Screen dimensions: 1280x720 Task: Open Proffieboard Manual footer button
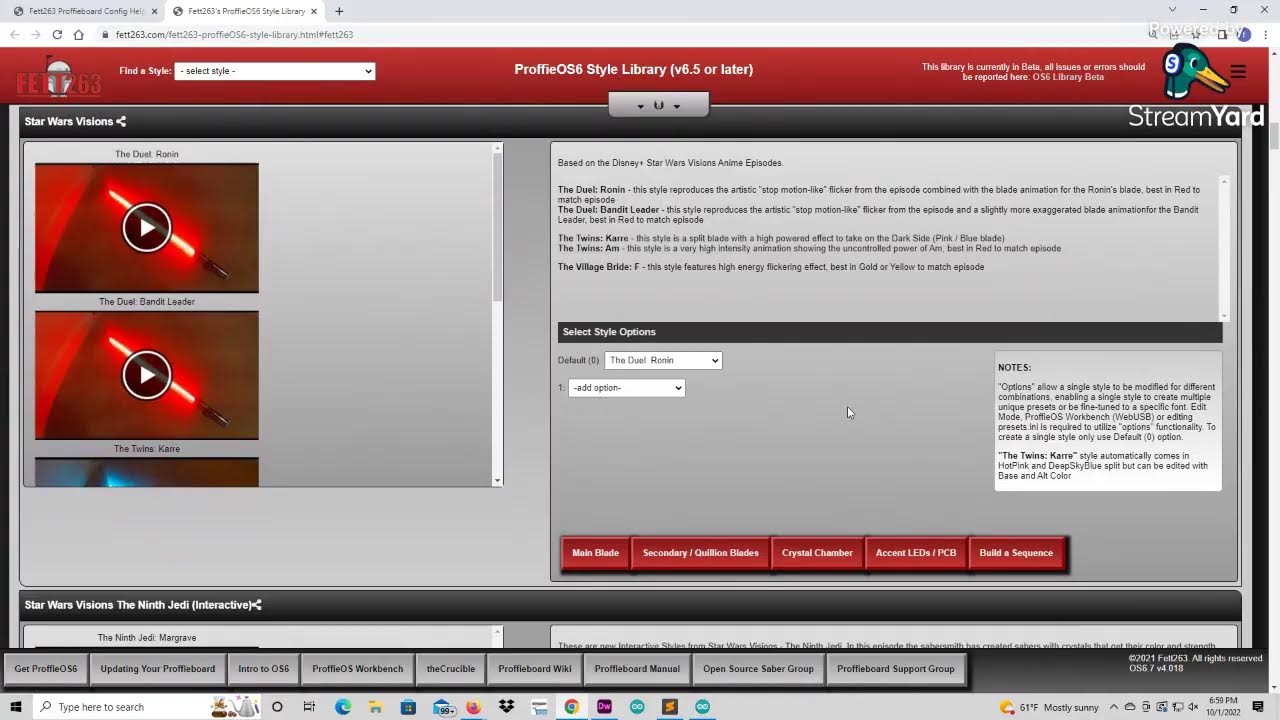[x=637, y=669]
